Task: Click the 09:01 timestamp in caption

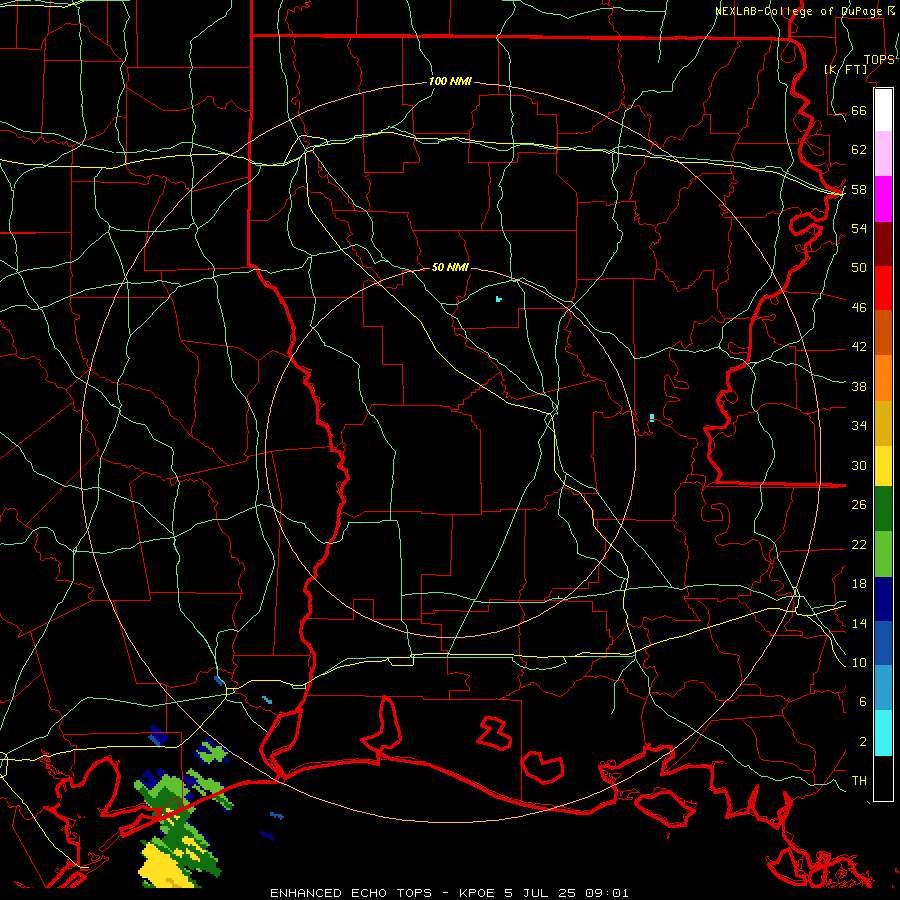Action: [607, 893]
